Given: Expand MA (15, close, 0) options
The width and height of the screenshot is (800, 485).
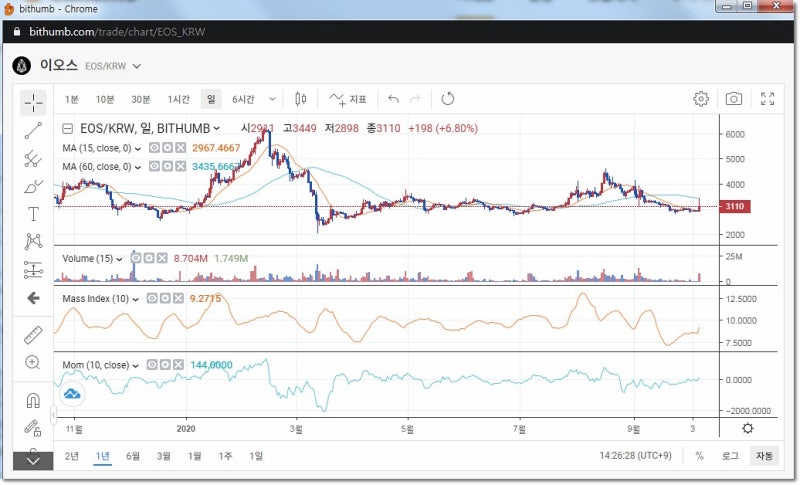Looking at the screenshot, I should (138, 149).
